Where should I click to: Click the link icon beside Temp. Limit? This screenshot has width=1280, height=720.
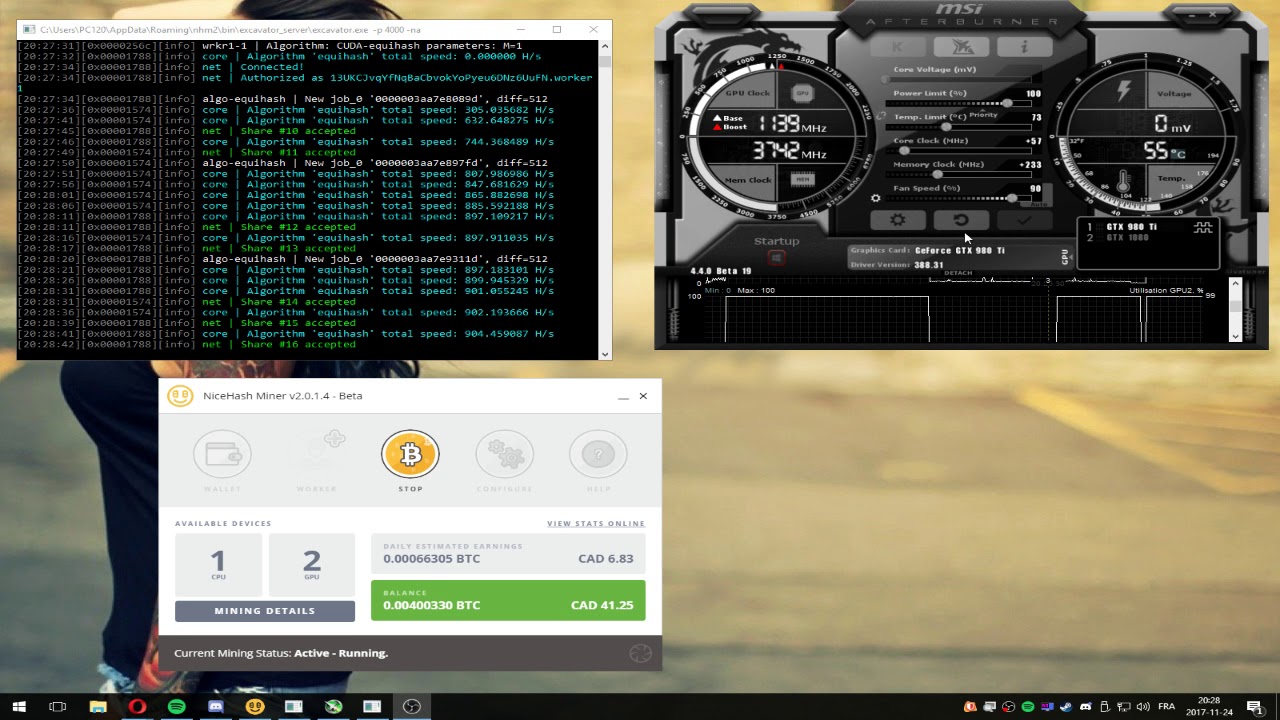coord(880,116)
